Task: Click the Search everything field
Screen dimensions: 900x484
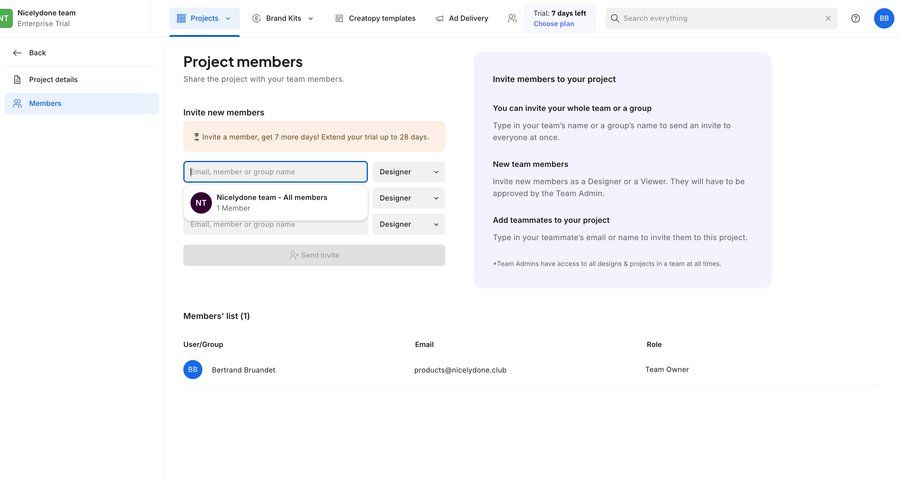Action: (720, 18)
